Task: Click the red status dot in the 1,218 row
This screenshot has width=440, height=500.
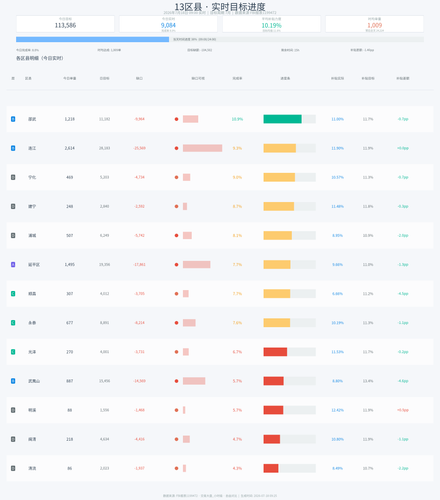Action: coord(176,119)
